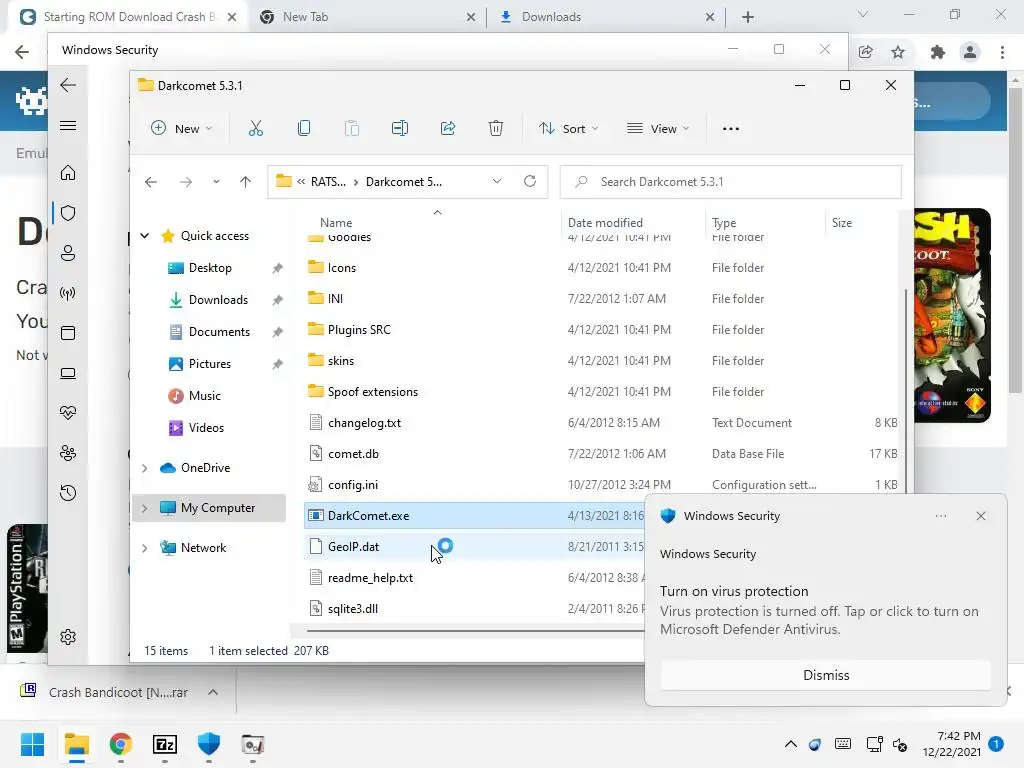Open the notification options three-dot menu
Screen dimensions: 1024x768
940,516
